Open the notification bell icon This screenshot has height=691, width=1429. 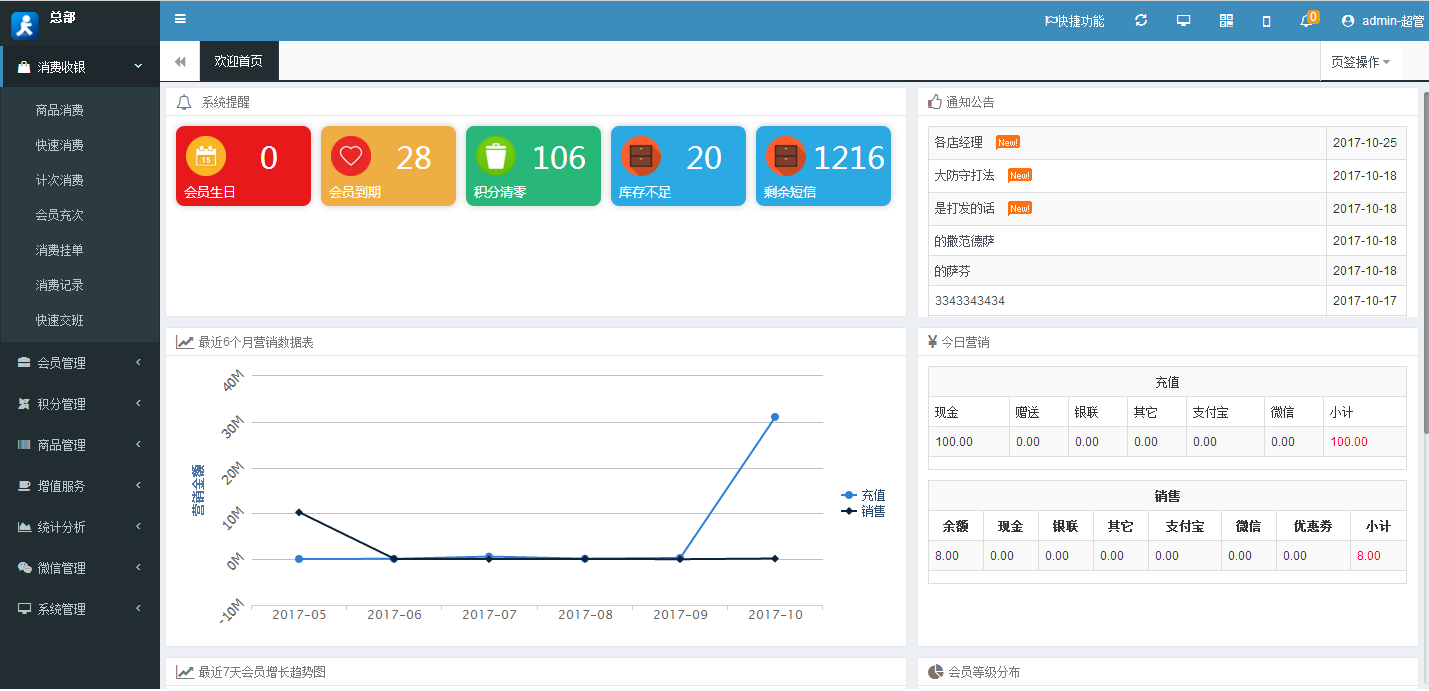coord(1306,21)
